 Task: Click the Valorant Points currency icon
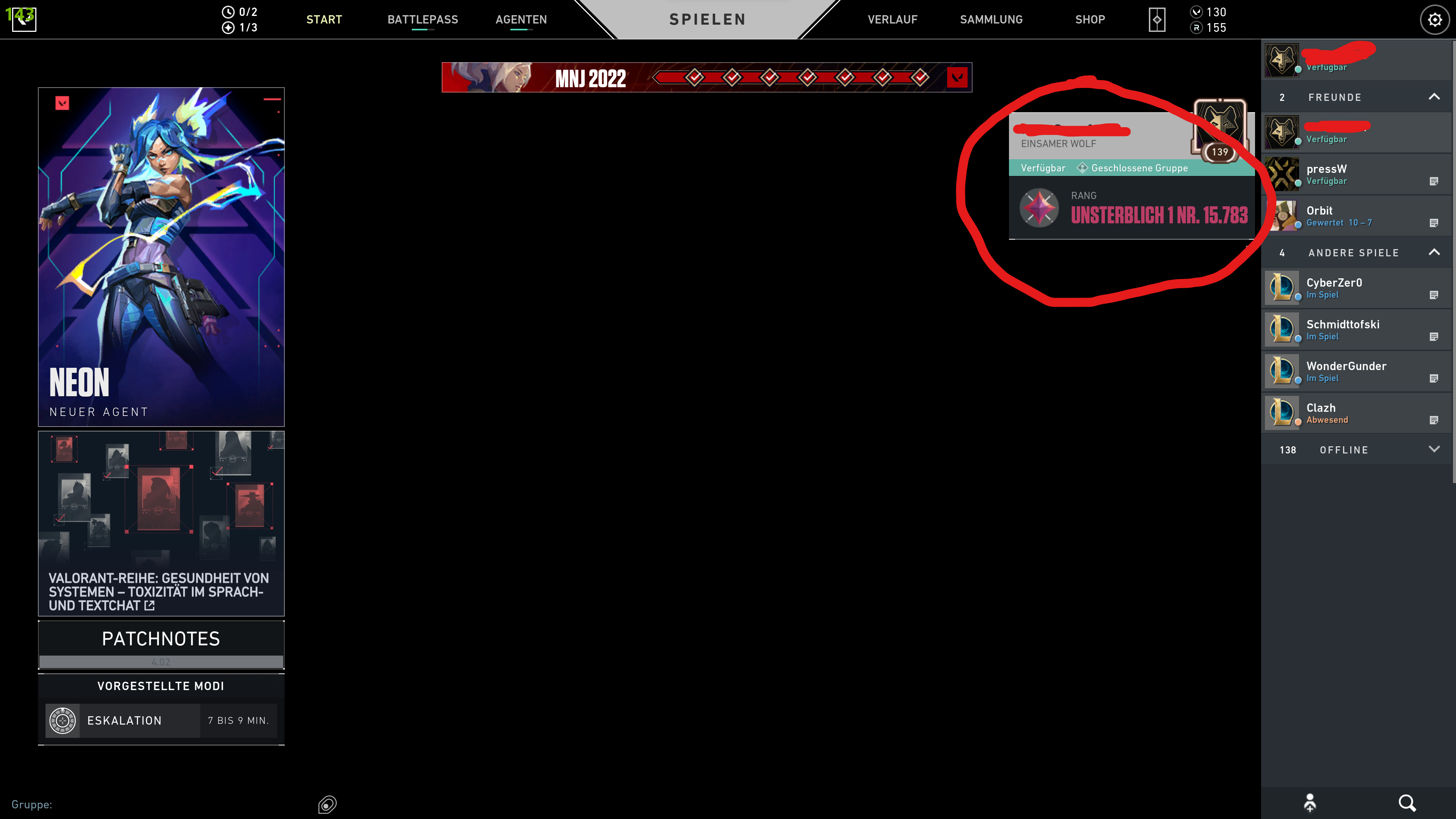click(x=1196, y=12)
